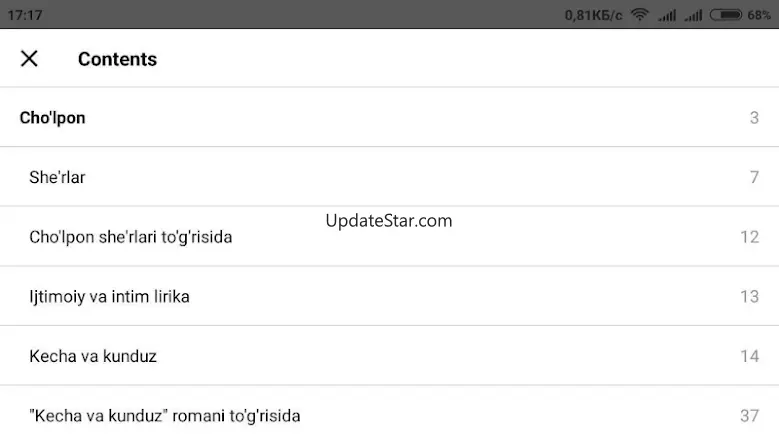779x438 pixels.
Task: Tap the second cellular signal icon
Action: [693, 15]
